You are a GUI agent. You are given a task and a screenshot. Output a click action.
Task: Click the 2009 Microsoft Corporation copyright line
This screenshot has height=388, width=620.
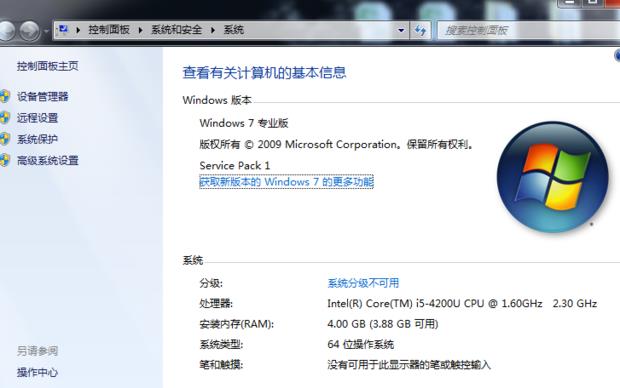(336, 144)
